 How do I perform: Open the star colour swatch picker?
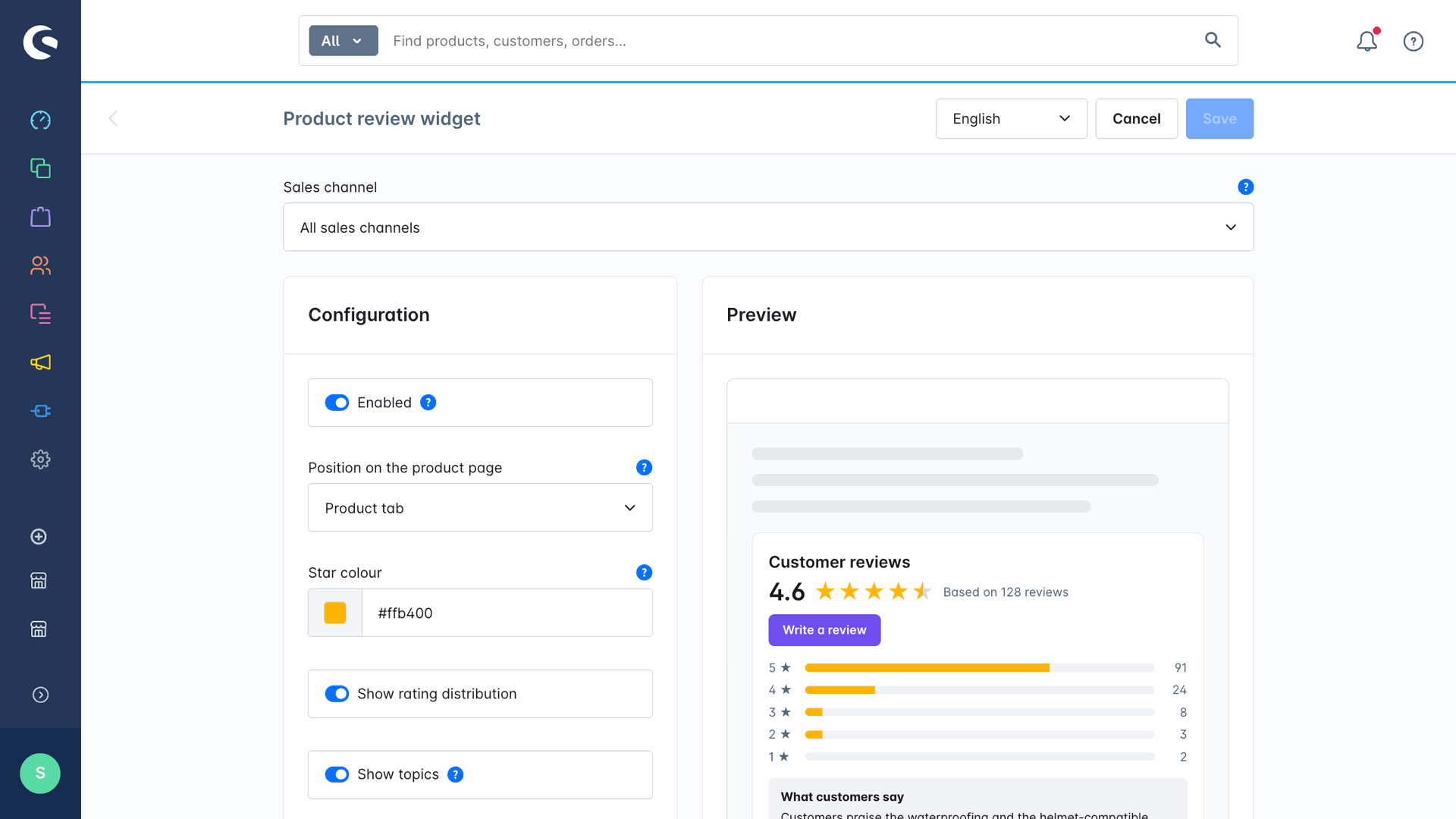click(x=335, y=613)
